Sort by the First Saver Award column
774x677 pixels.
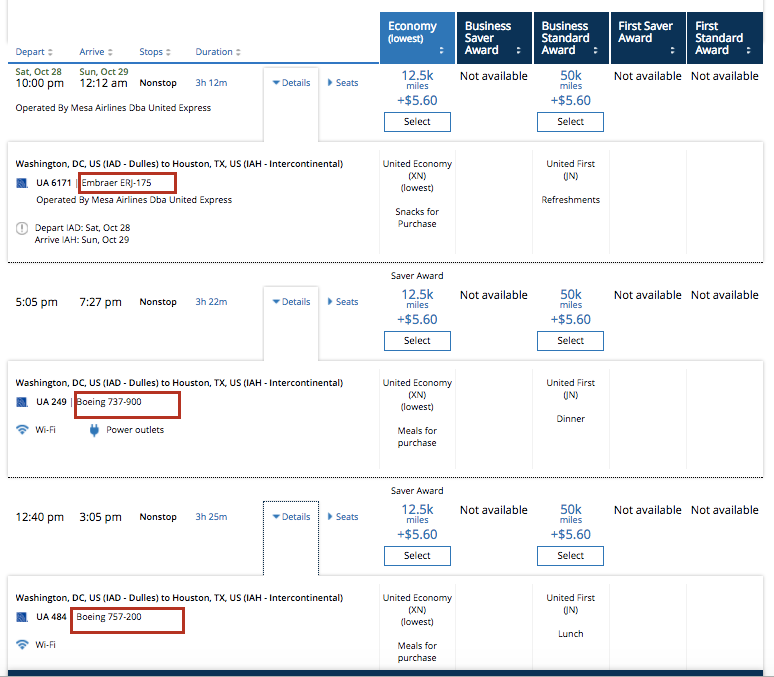click(647, 38)
